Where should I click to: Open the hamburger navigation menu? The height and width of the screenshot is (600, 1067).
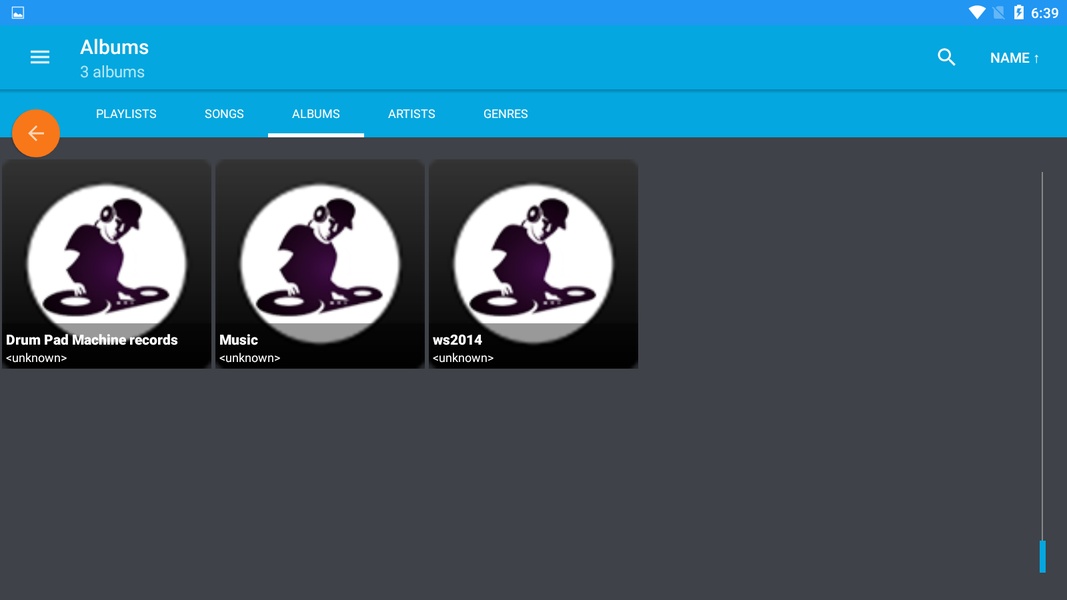click(x=39, y=57)
